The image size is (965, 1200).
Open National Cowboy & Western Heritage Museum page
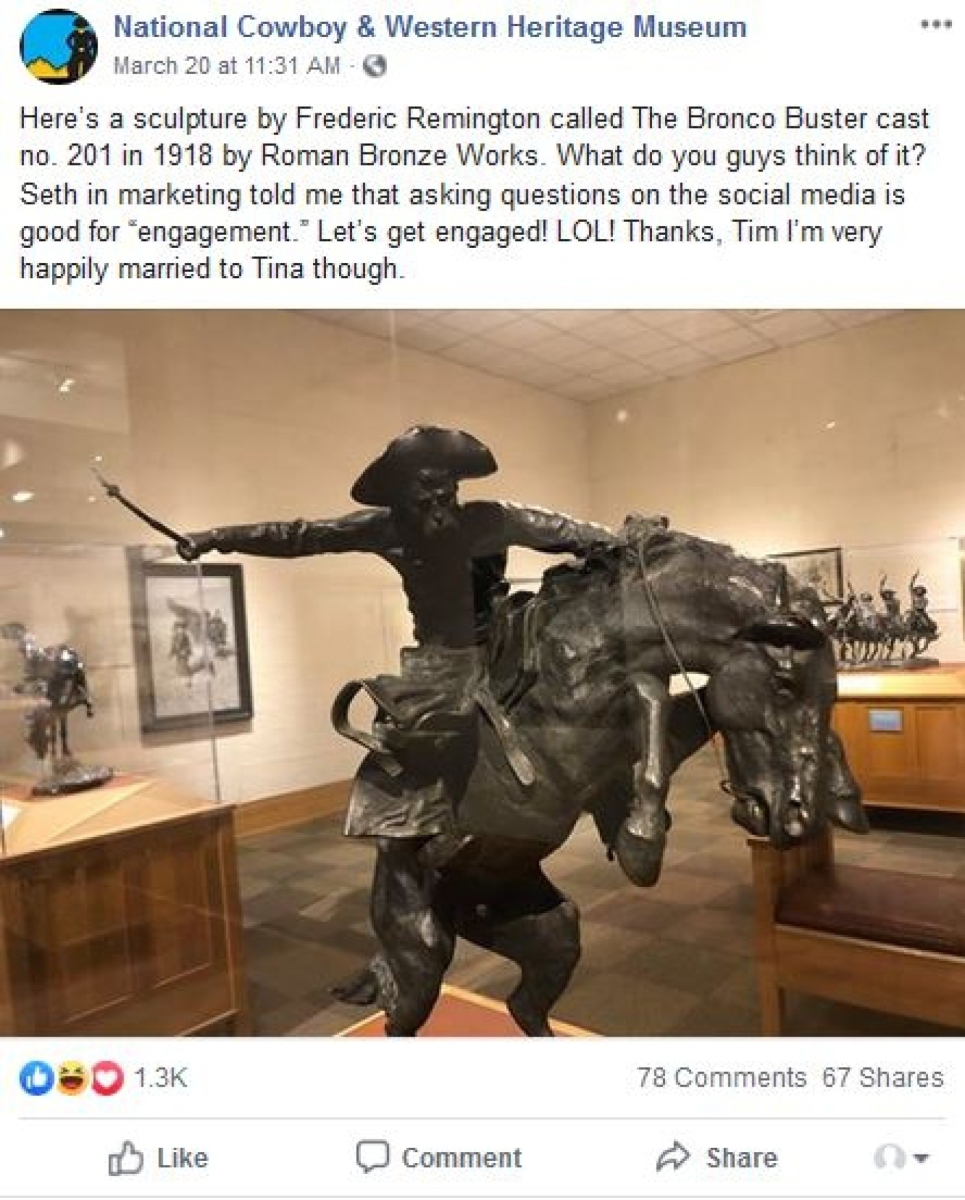[429, 26]
